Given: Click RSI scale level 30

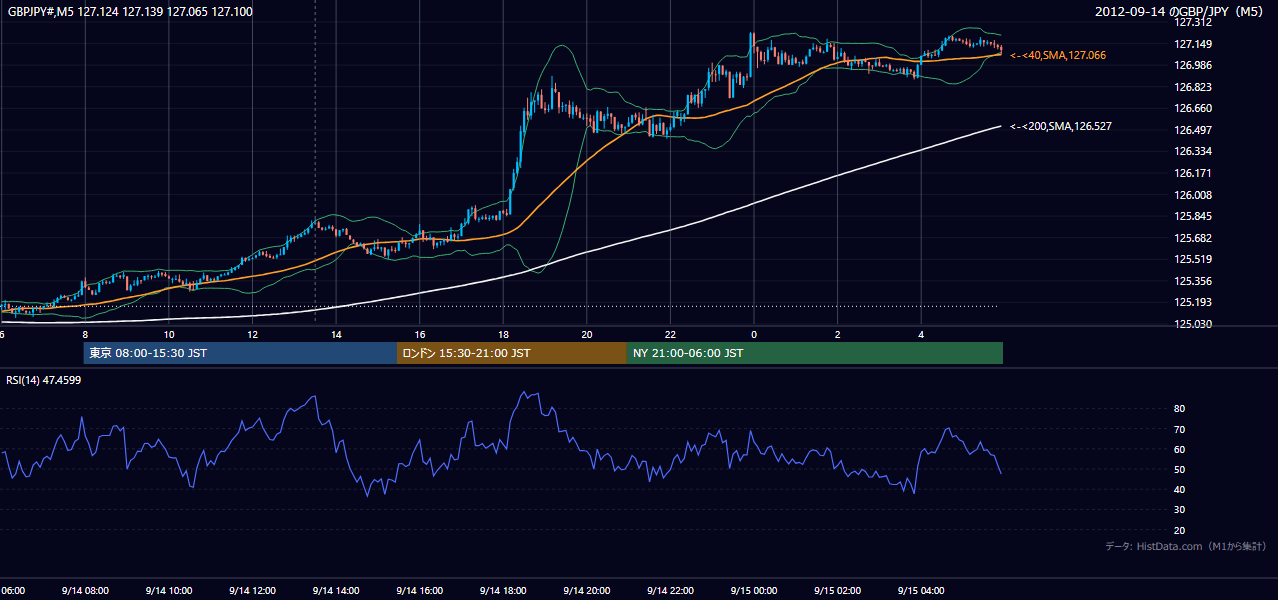Looking at the screenshot, I should pos(1179,510).
